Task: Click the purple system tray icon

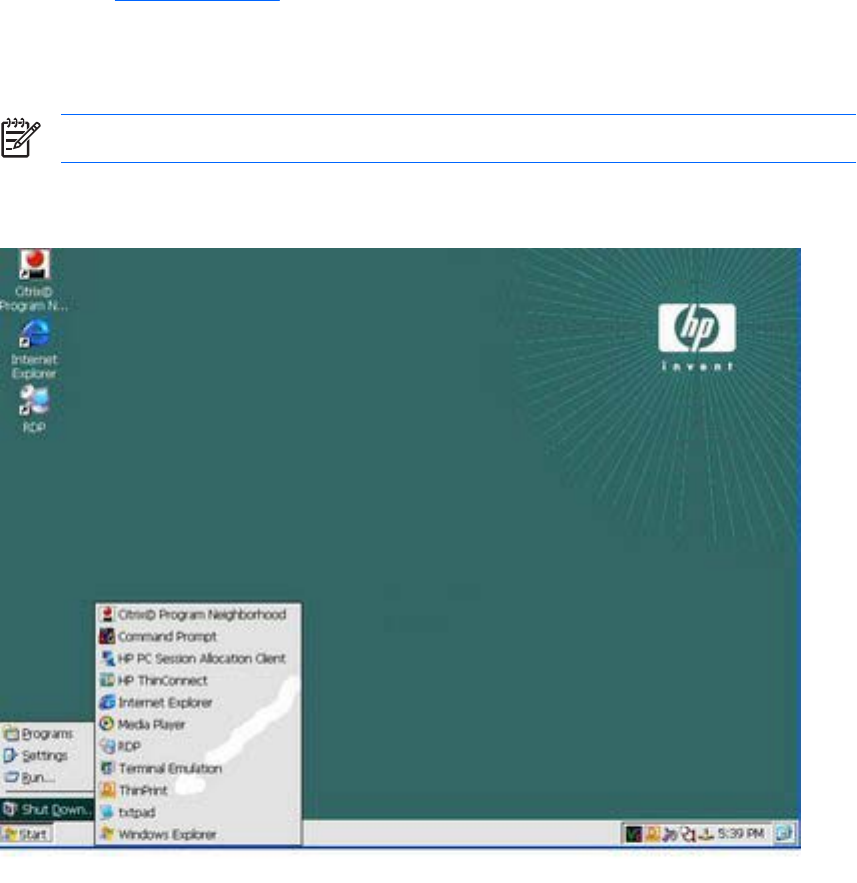Action: click(670, 834)
